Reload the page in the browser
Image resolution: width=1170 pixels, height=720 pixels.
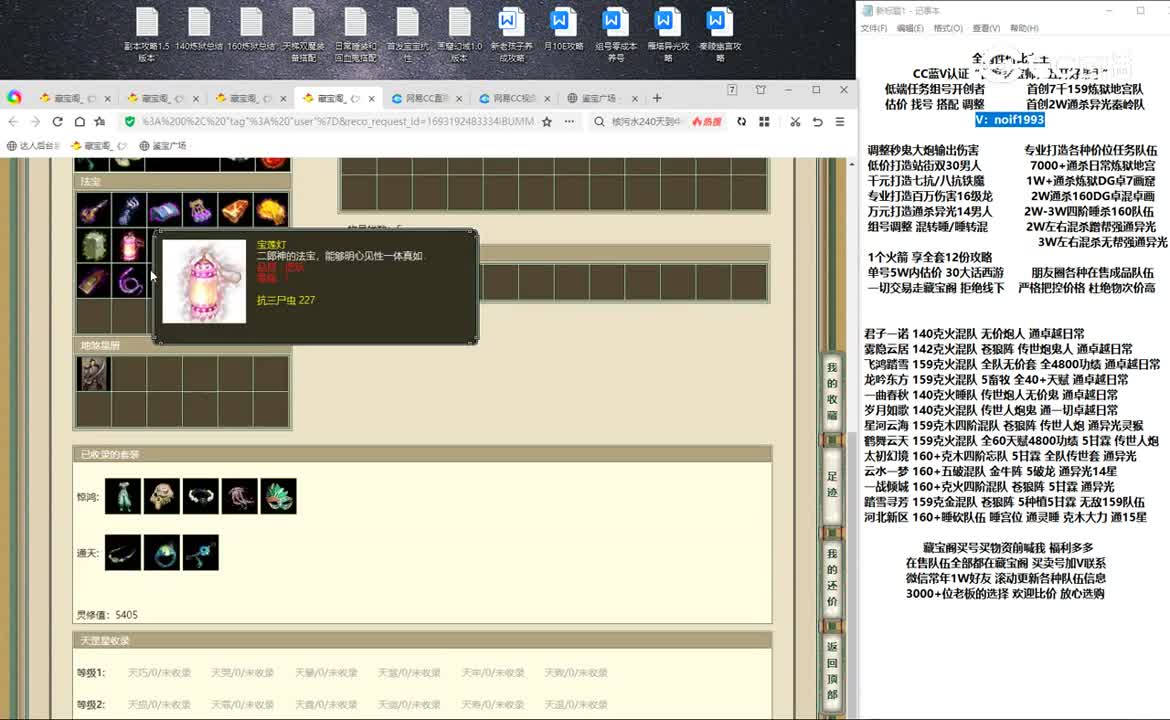click(57, 122)
